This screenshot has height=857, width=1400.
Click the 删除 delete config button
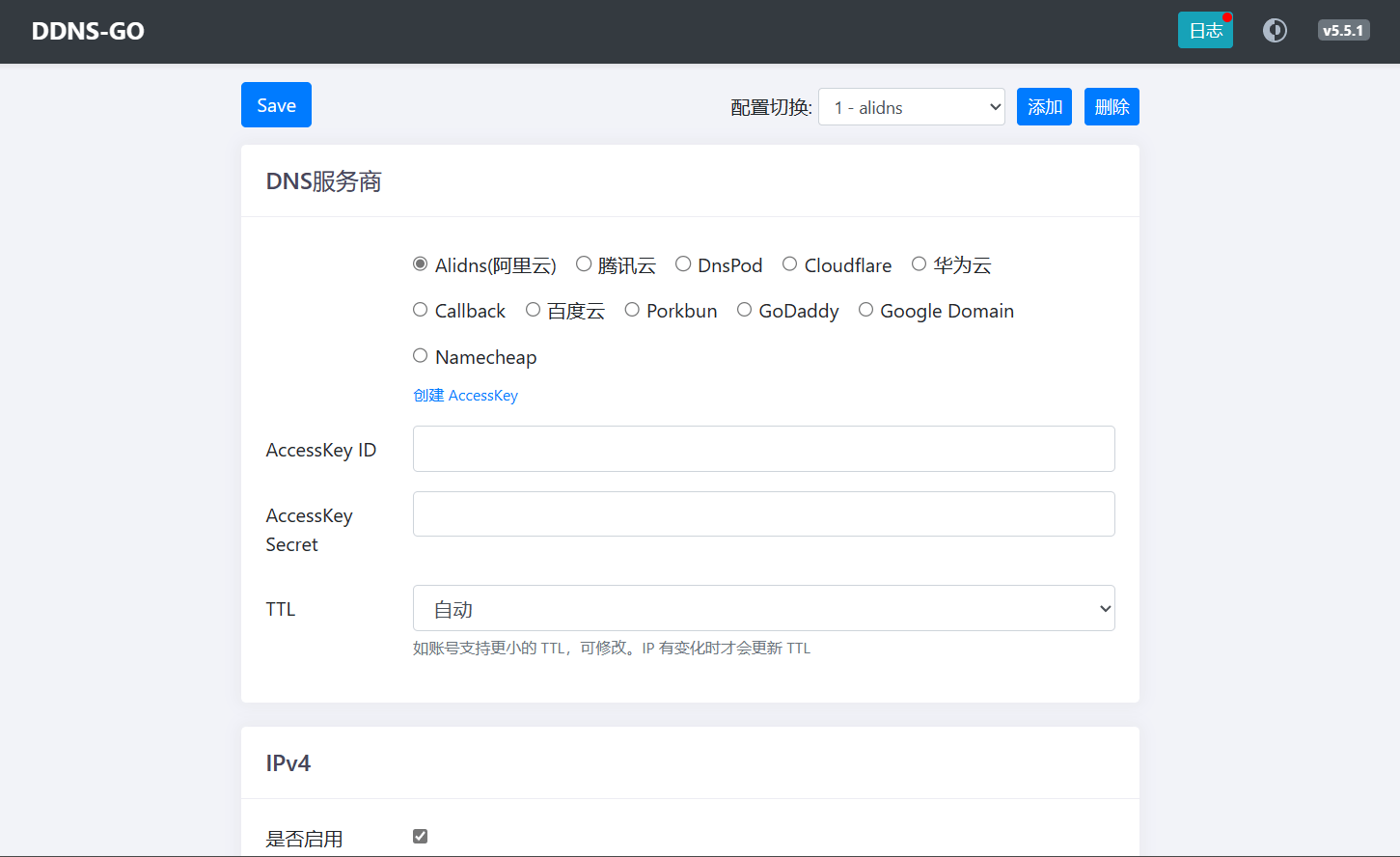coord(1112,107)
